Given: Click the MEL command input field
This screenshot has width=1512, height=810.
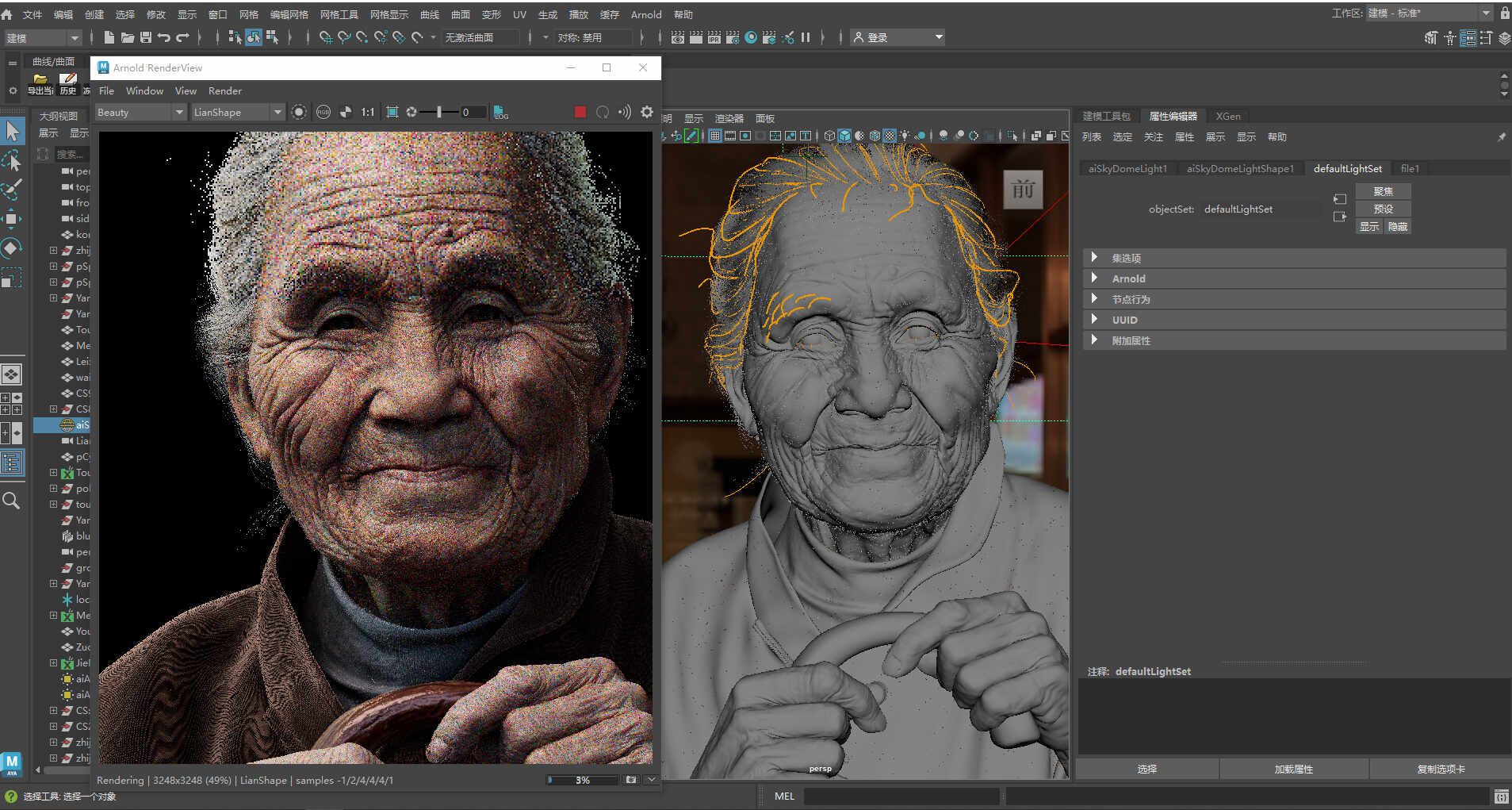Looking at the screenshot, I should [x=901, y=796].
